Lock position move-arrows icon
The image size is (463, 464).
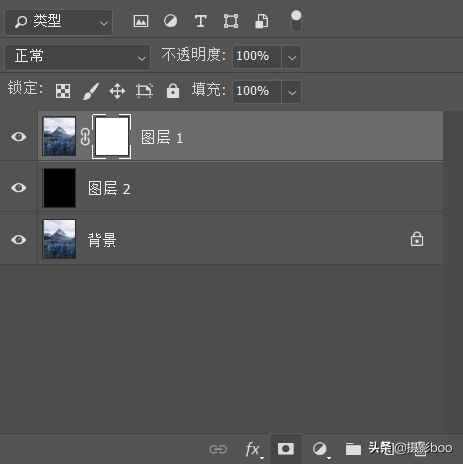click(x=117, y=91)
